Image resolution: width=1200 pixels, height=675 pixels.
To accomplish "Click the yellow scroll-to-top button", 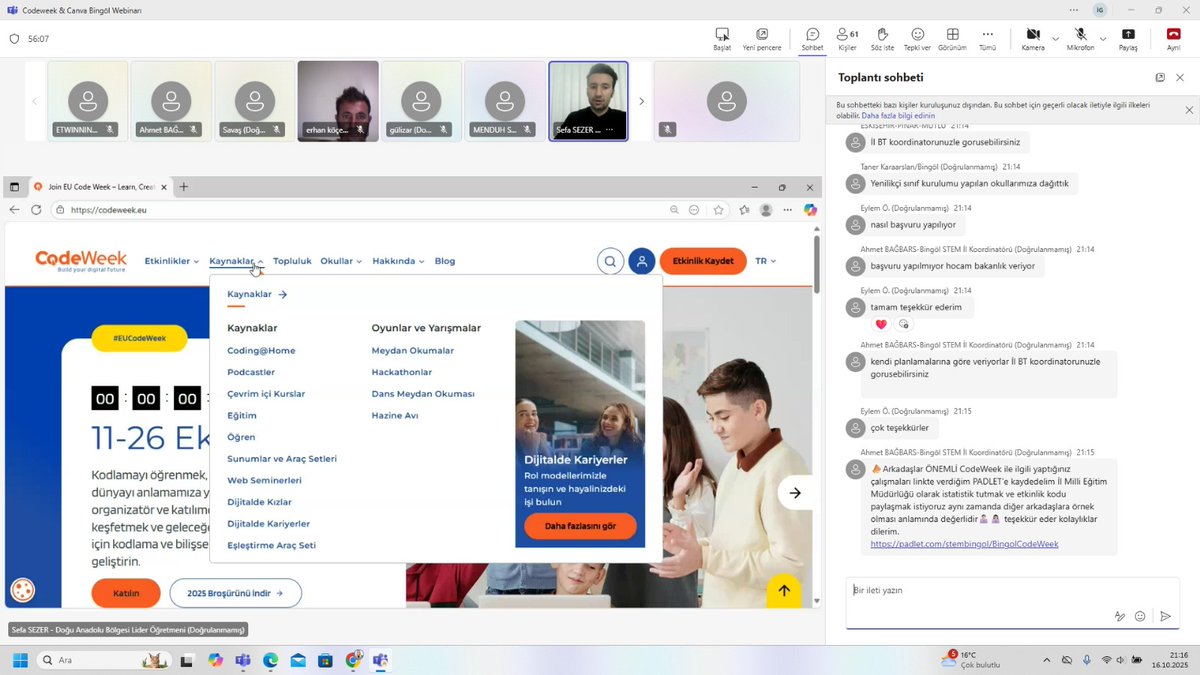I will (x=784, y=591).
